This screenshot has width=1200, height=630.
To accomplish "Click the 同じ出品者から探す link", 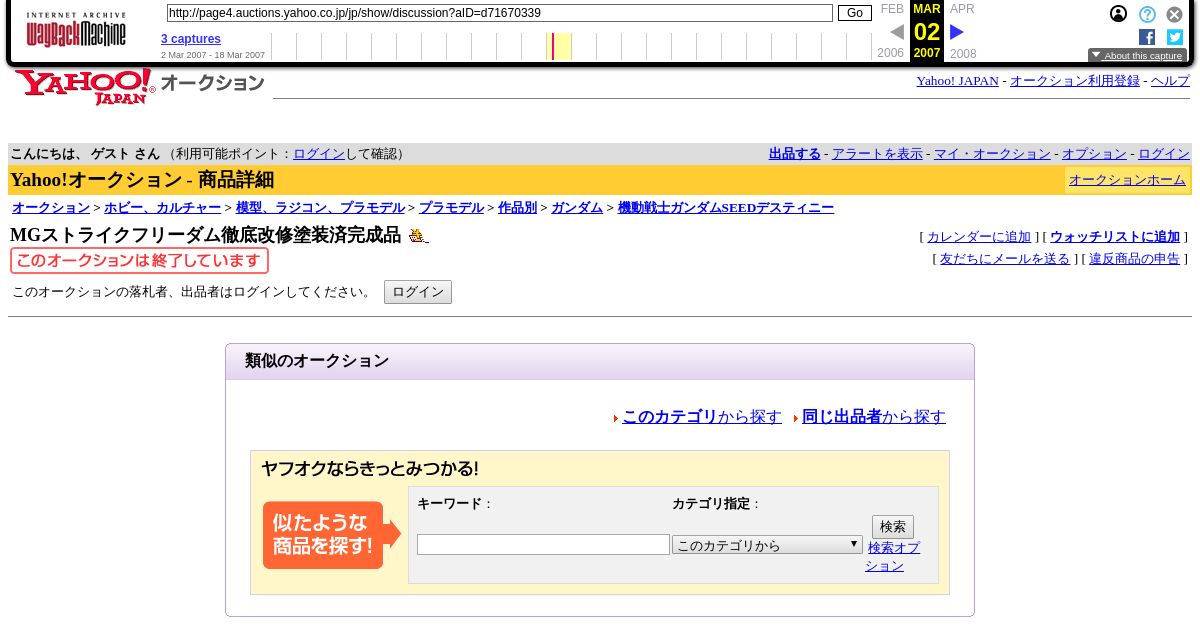I will [873, 417].
